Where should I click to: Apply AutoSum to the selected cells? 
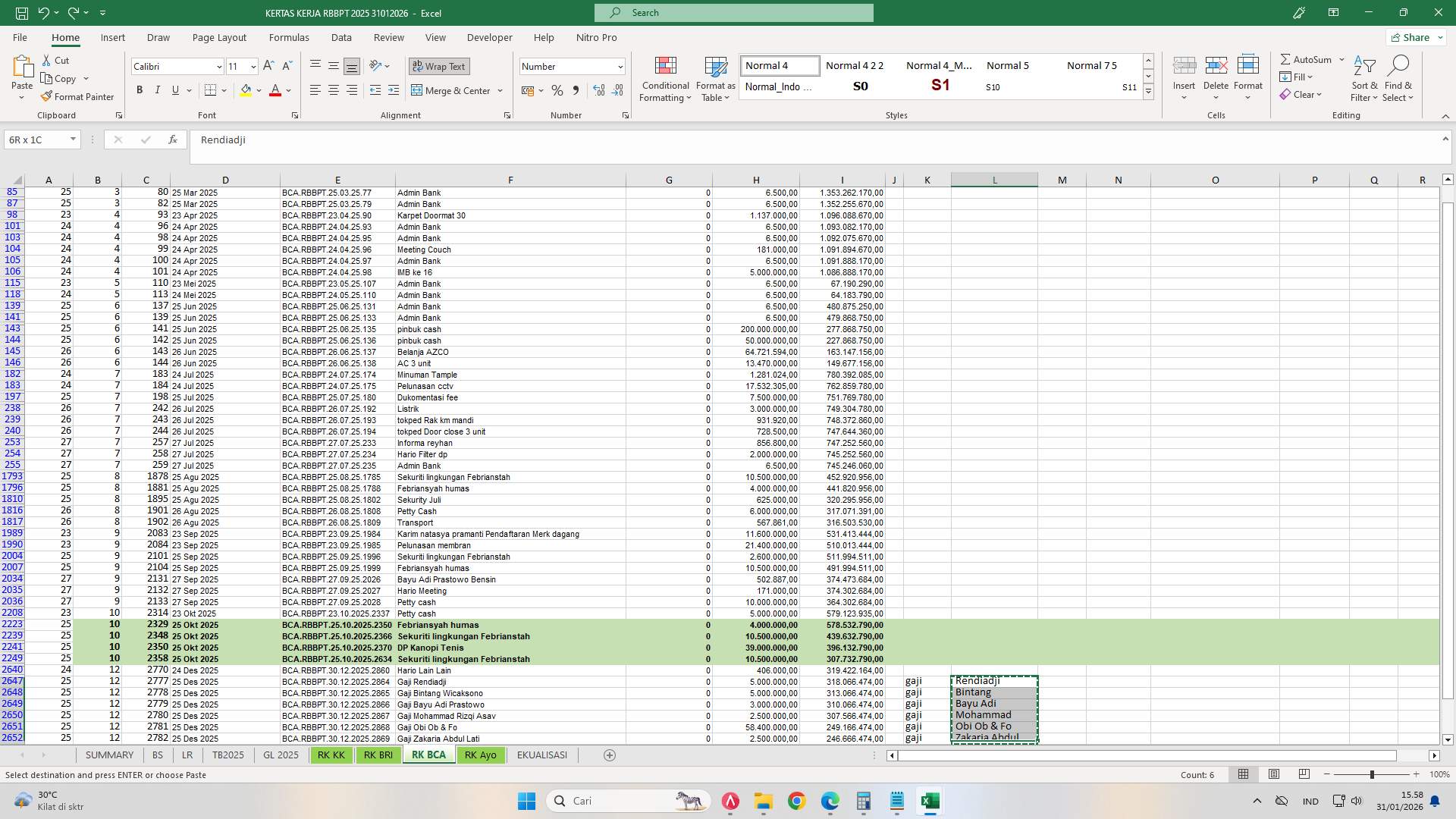click(1308, 58)
